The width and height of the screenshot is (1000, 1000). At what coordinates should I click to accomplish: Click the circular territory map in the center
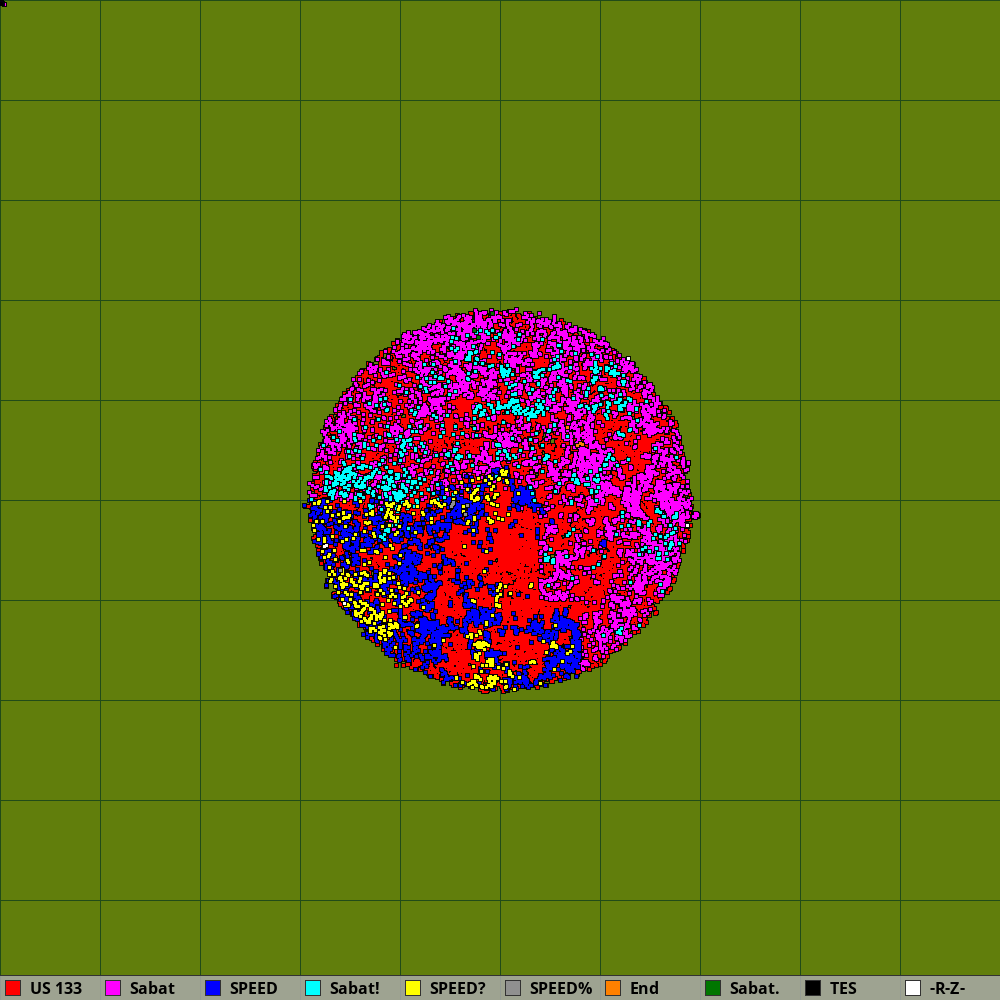(501, 500)
